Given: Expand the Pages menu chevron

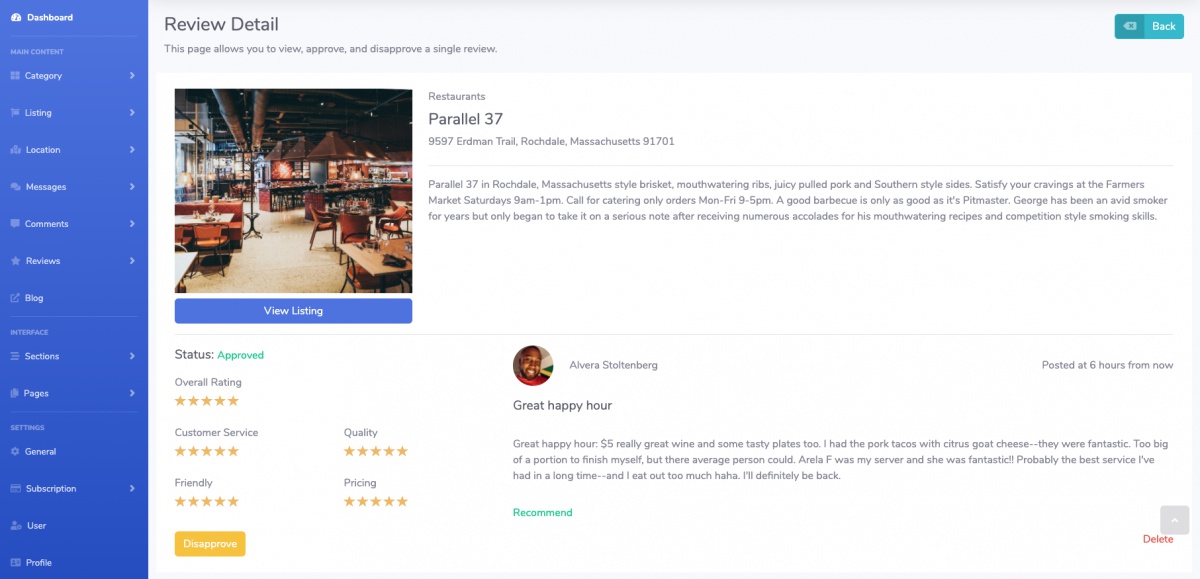Looking at the screenshot, I should (132, 393).
